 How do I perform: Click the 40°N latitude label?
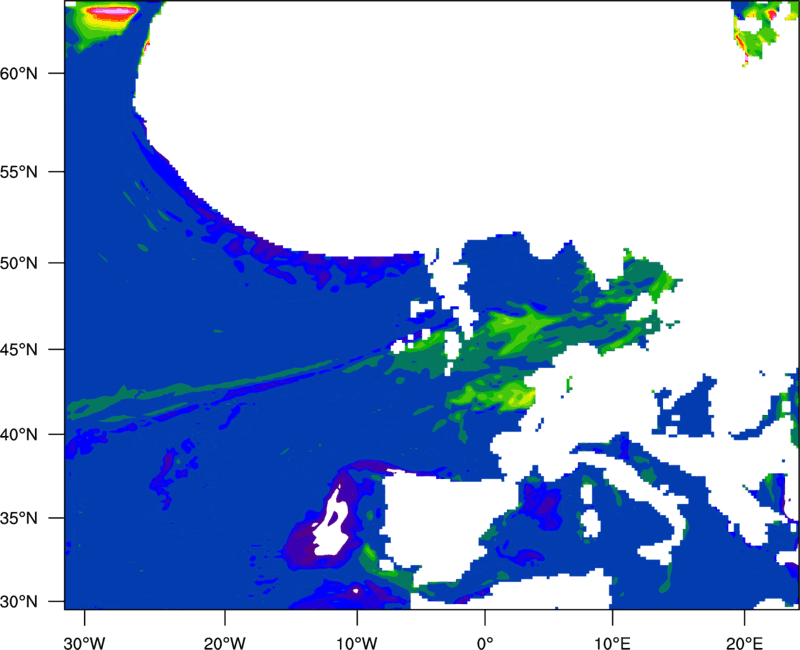click(x=19, y=435)
